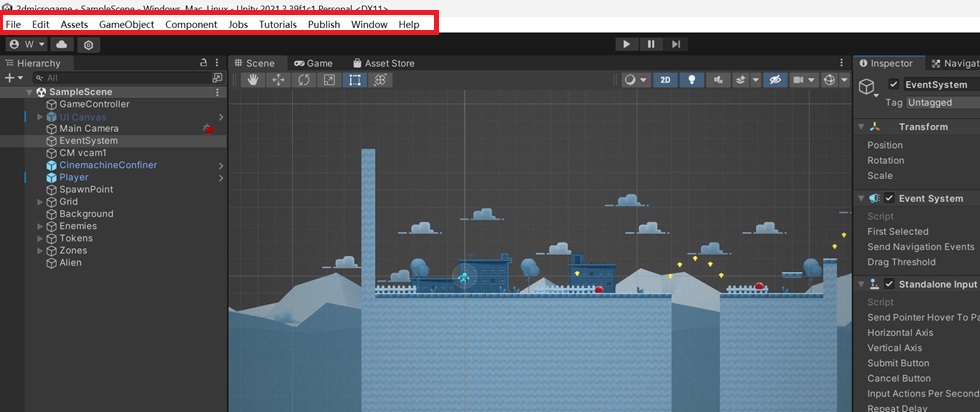Expand Enemies in Hierarchy
Image resolution: width=980 pixels, height=412 pixels.
click(40, 226)
